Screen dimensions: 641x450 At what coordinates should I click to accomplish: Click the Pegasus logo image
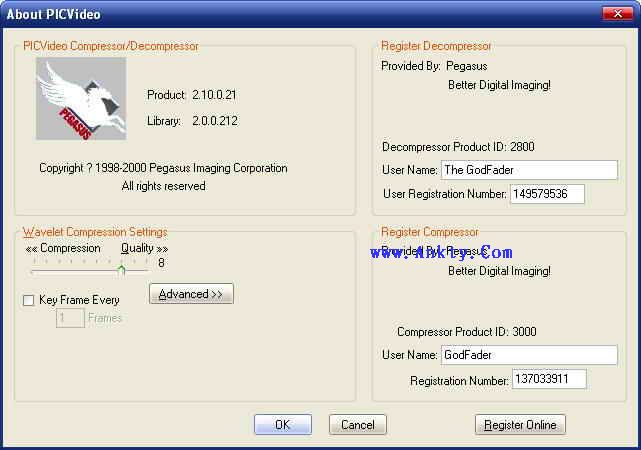click(x=81, y=99)
